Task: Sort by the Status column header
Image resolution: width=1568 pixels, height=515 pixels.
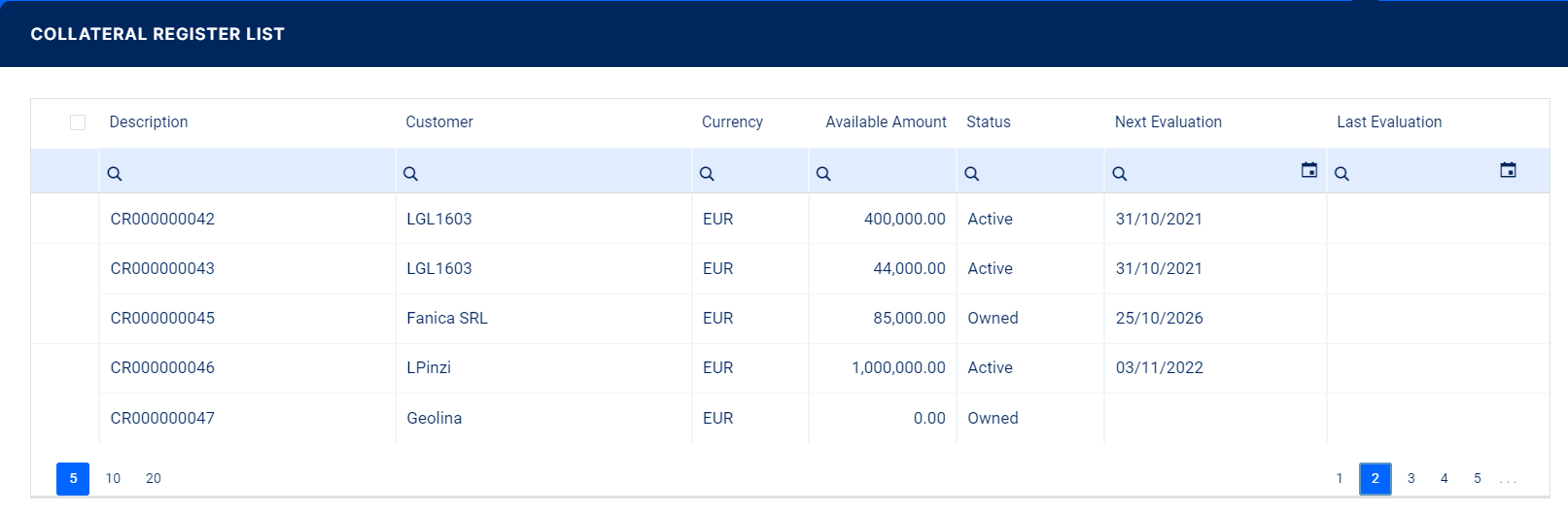Action: coord(989,122)
